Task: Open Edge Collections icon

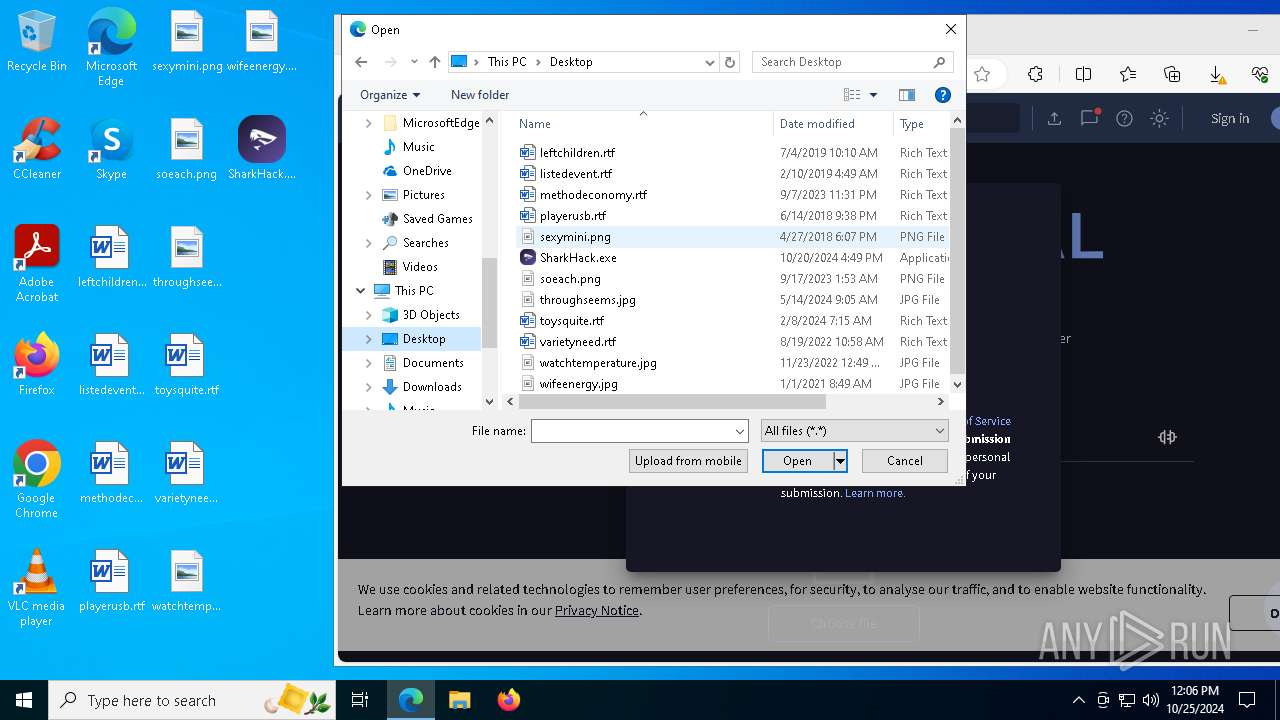Action: tap(1172, 74)
